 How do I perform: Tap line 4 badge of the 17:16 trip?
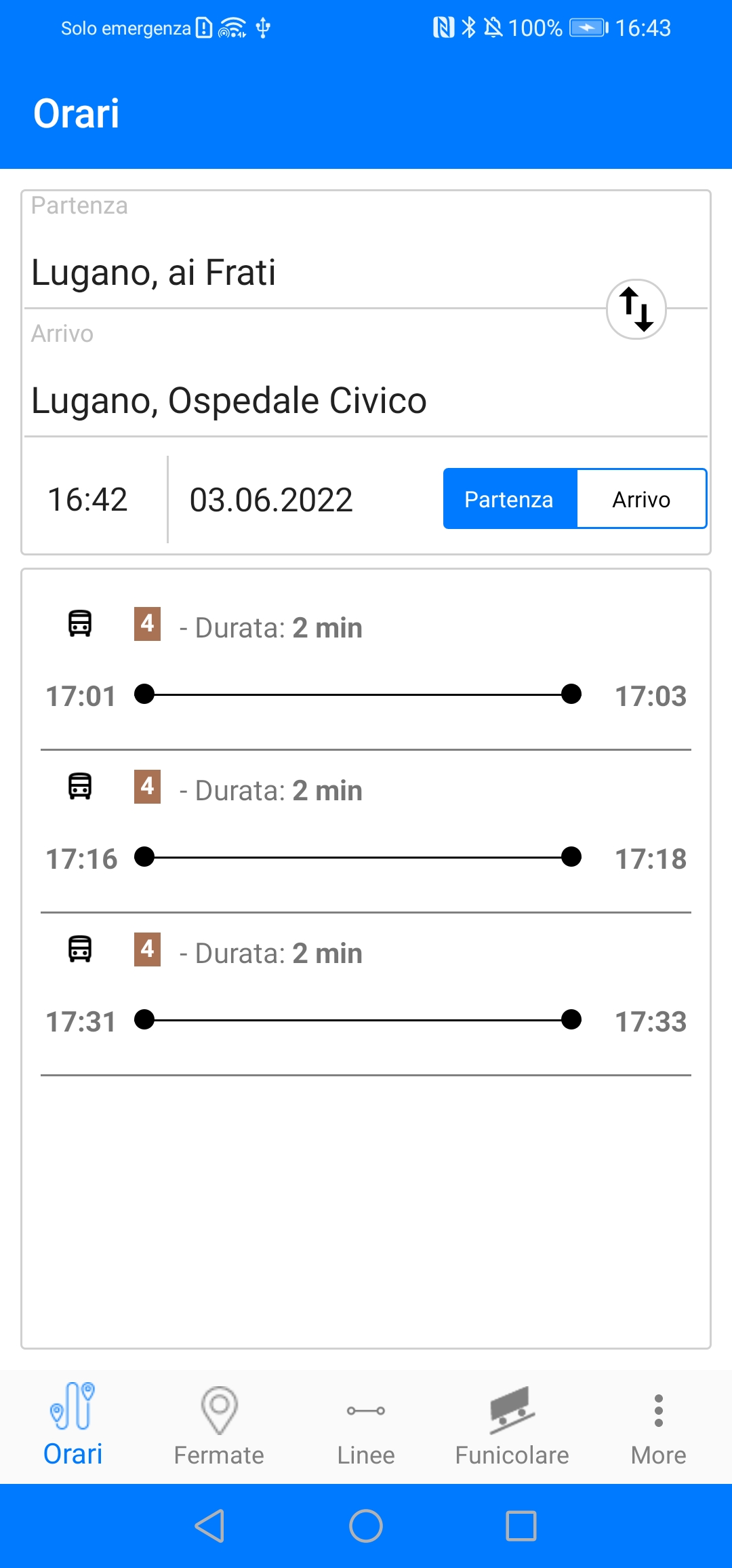(x=147, y=787)
